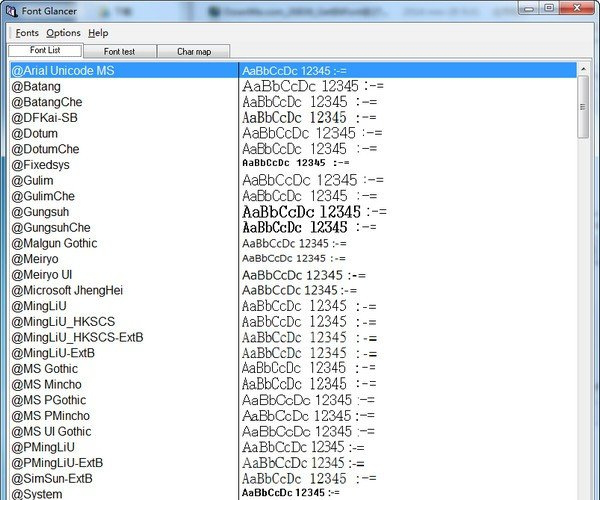The width and height of the screenshot is (600, 520).
Task: Switch to the Font test tab
Action: click(x=119, y=51)
